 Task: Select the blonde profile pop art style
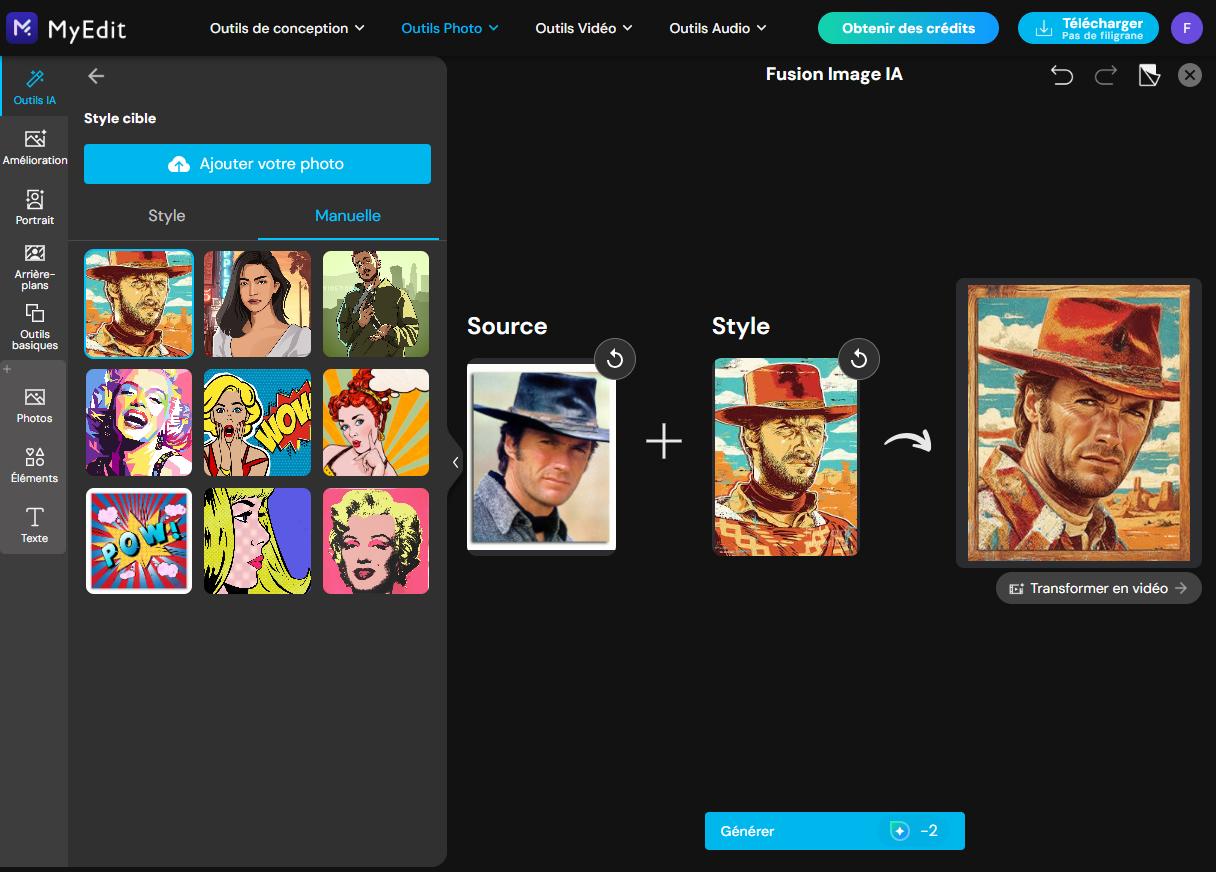(x=257, y=541)
